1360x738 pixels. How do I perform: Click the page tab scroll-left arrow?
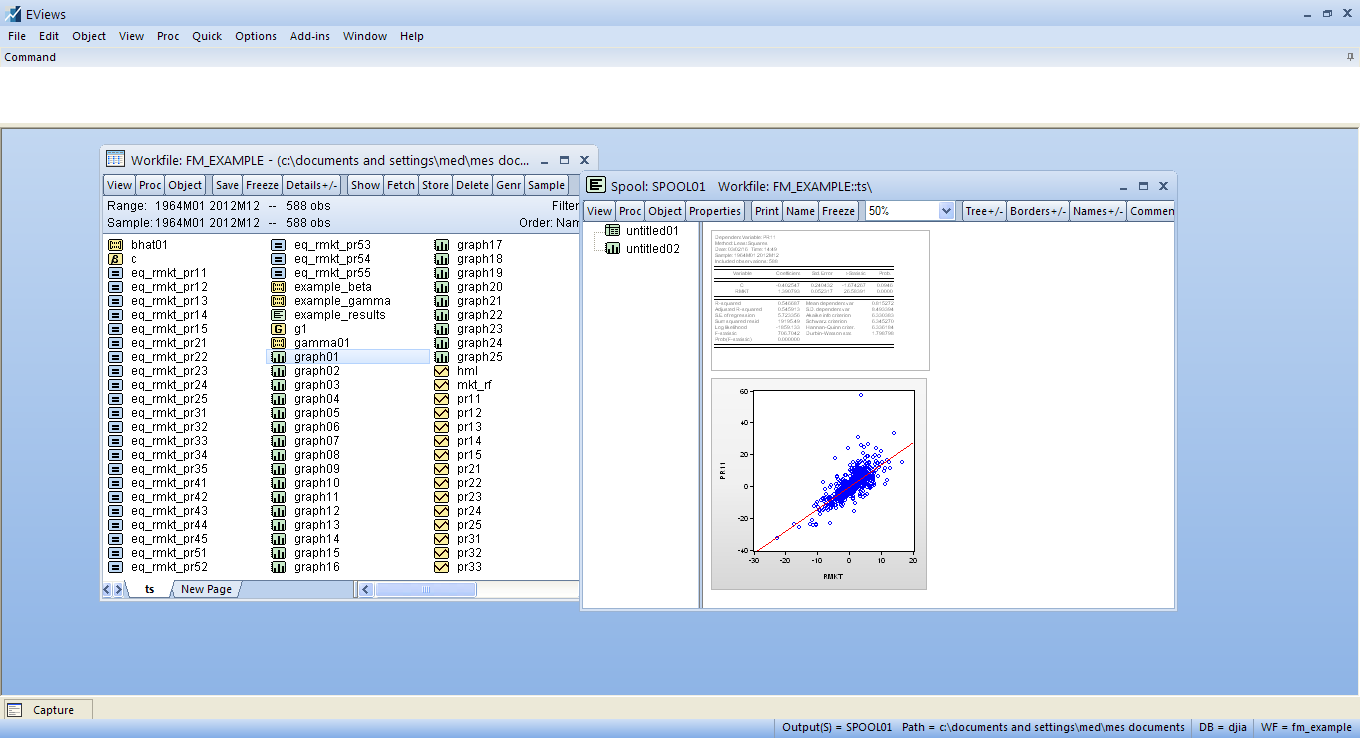coord(107,590)
